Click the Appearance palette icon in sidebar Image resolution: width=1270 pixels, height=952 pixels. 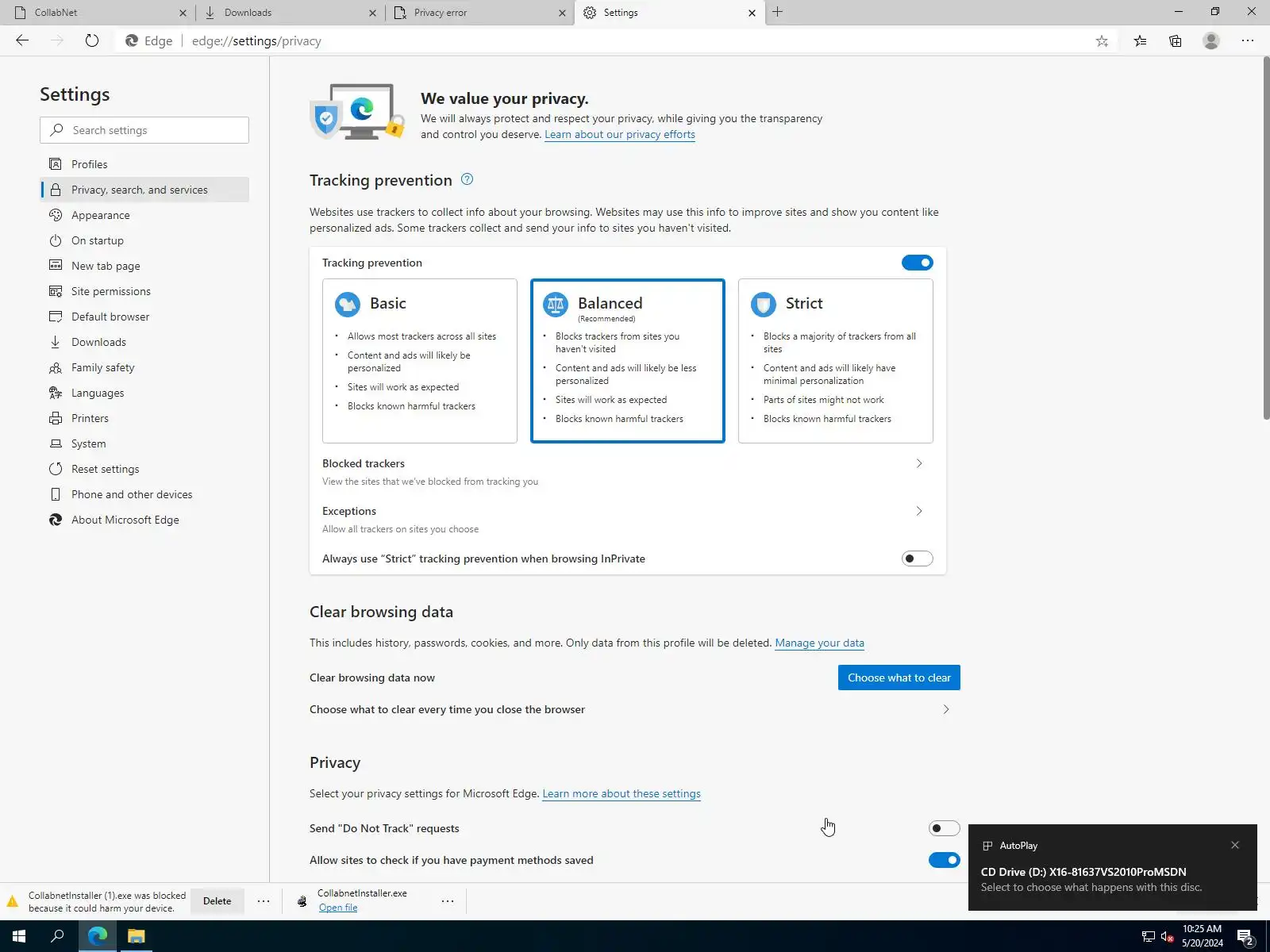[56, 215]
